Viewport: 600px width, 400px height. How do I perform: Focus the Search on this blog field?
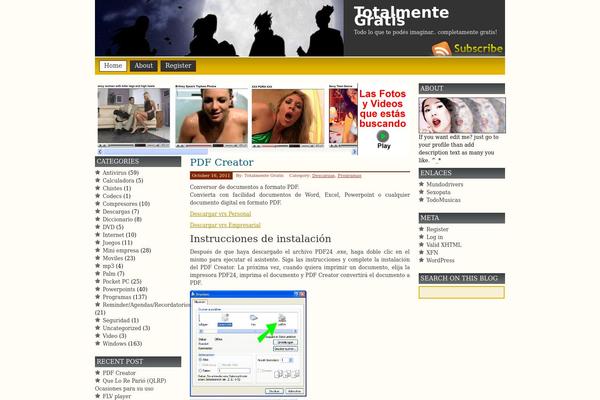click(461, 292)
